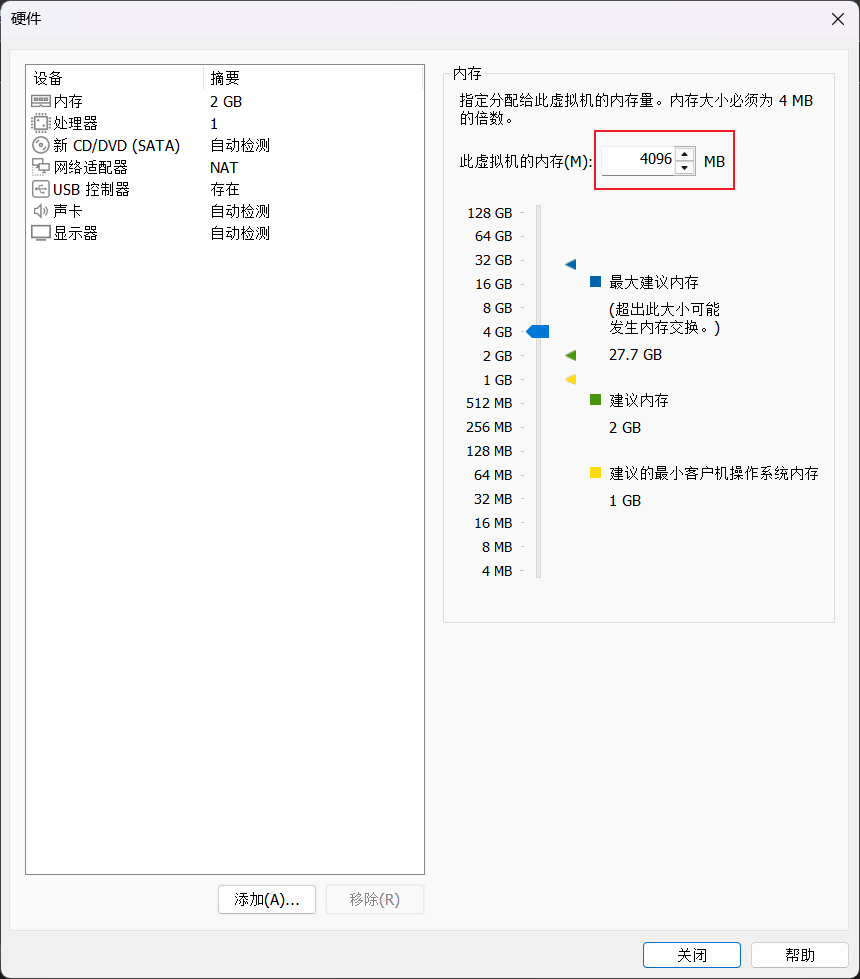This screenshot has width=860, height=979.
Task: Click the 此虚拟机的内存(M) label
Action: (526, 162)
